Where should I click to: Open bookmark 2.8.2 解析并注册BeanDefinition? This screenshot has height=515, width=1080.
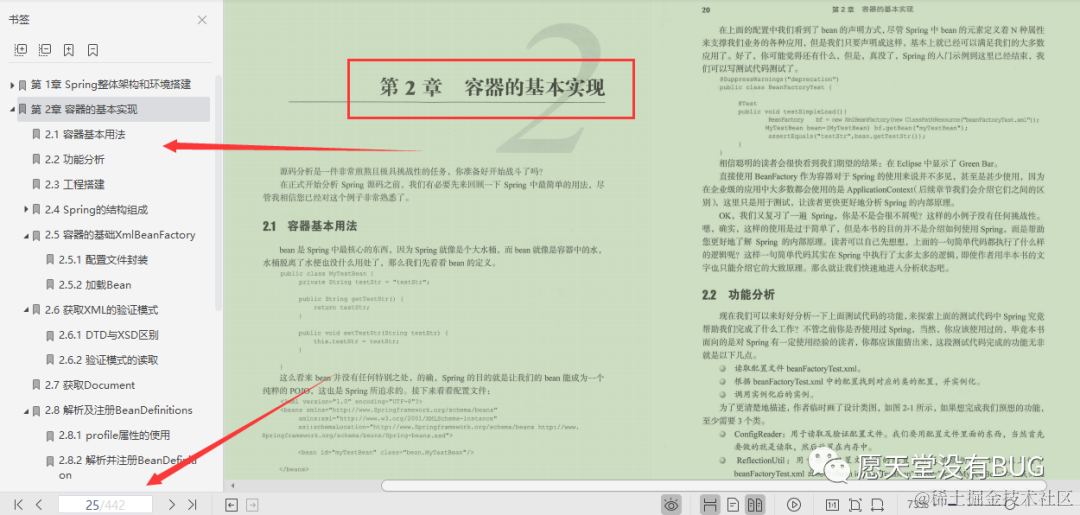coord(128,467)
